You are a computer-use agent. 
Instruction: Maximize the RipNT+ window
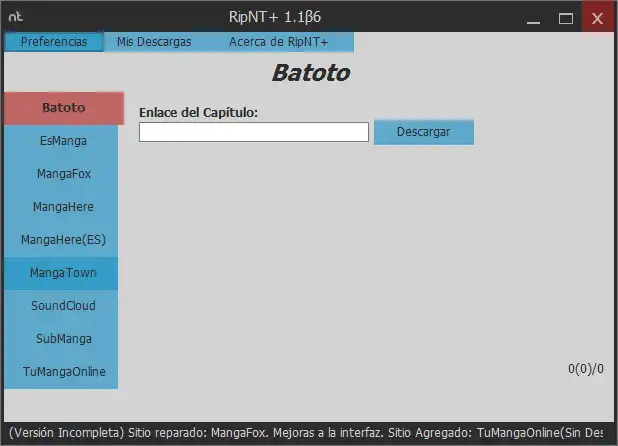pyautogui.click(x=566, y=19)
